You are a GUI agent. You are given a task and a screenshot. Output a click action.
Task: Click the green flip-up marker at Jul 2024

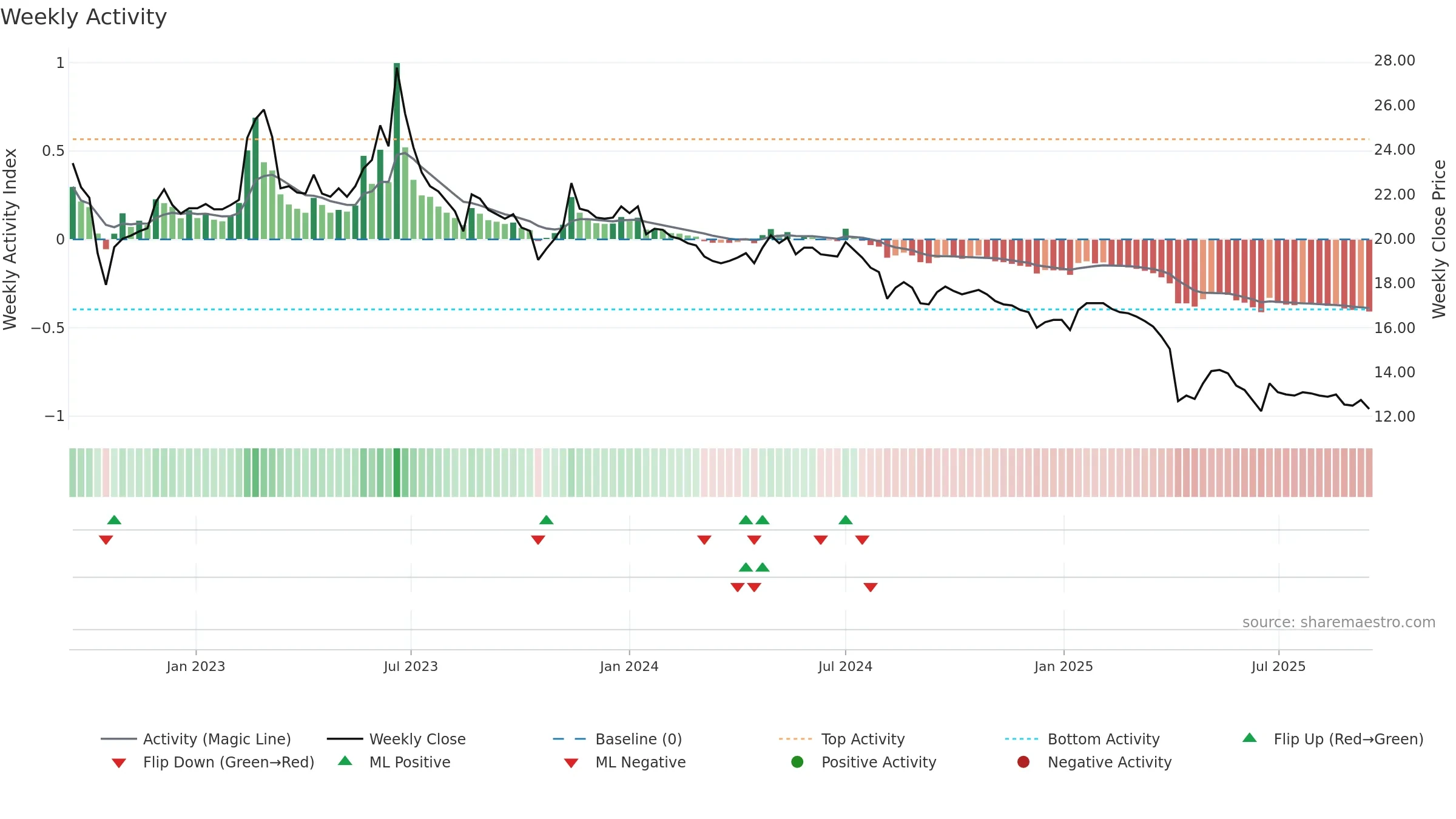846,520
